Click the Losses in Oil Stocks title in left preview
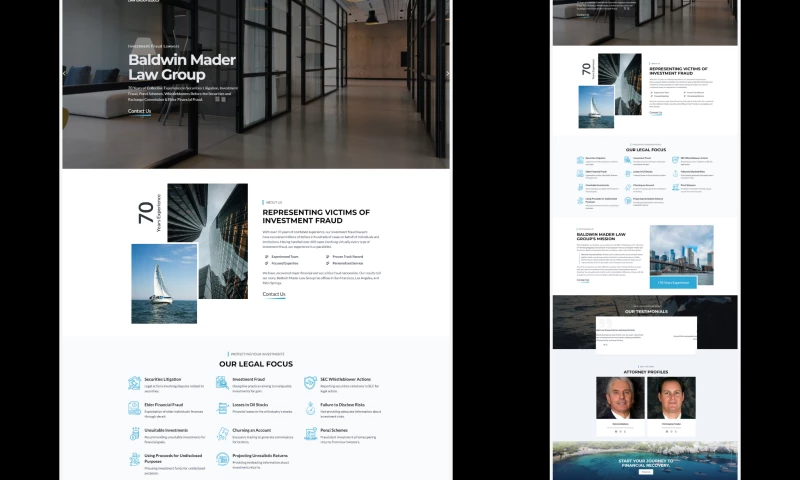Viewport: 800px width, 480px height. coord(250,405)
